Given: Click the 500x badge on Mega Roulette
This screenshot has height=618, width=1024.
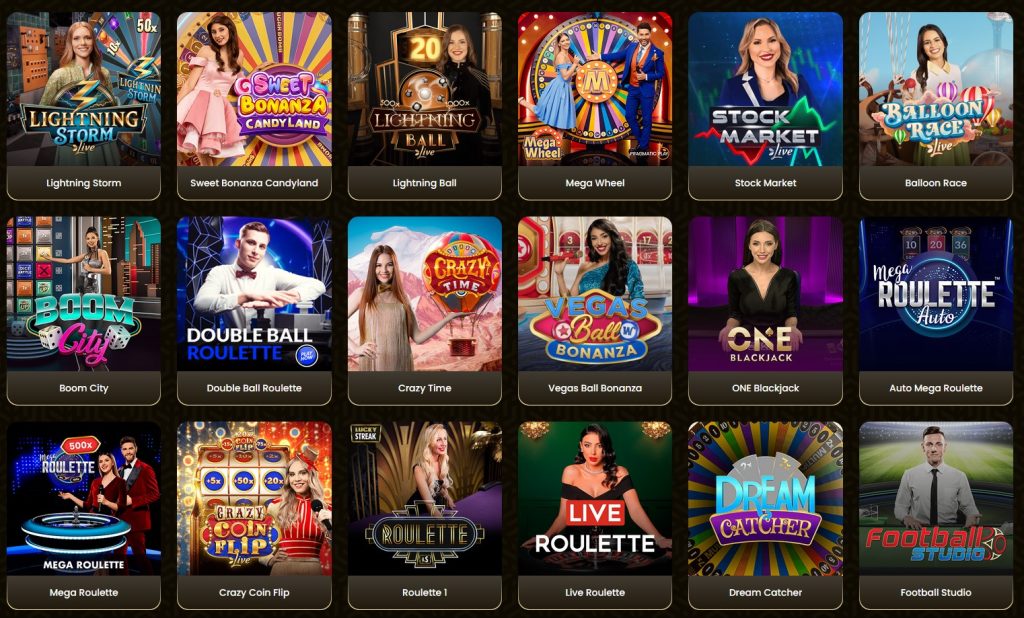Looking at the screenshot, I should 80,446.
